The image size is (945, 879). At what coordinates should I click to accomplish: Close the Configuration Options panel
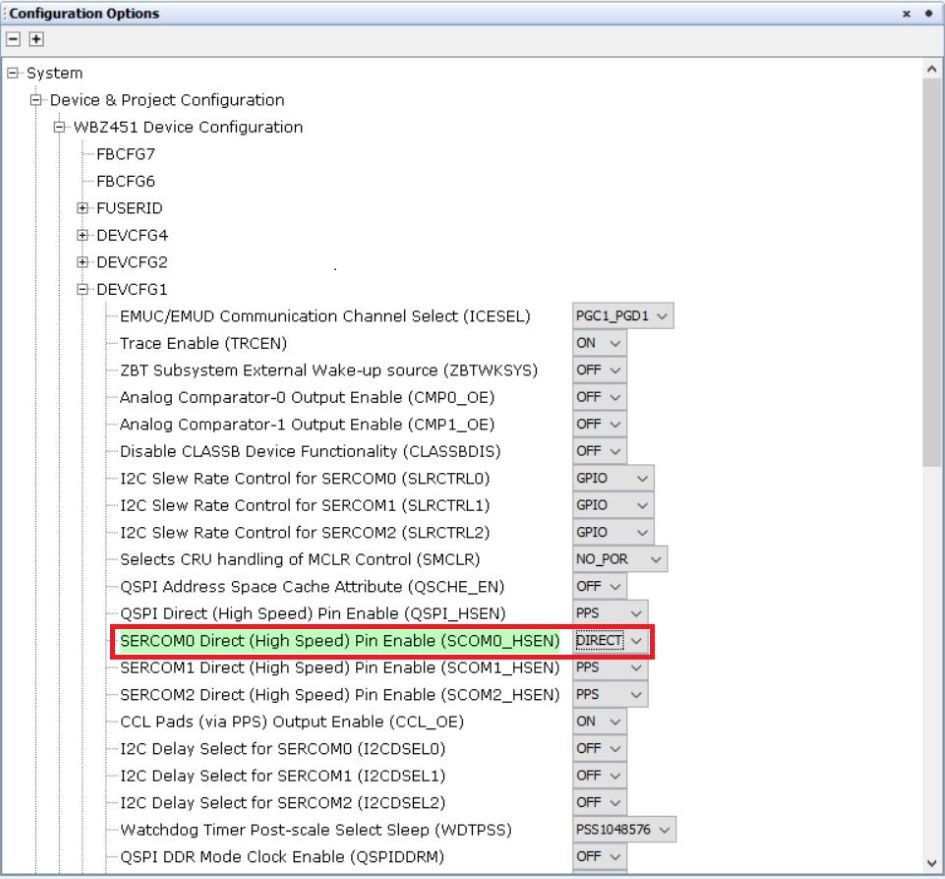coord(907,14)
